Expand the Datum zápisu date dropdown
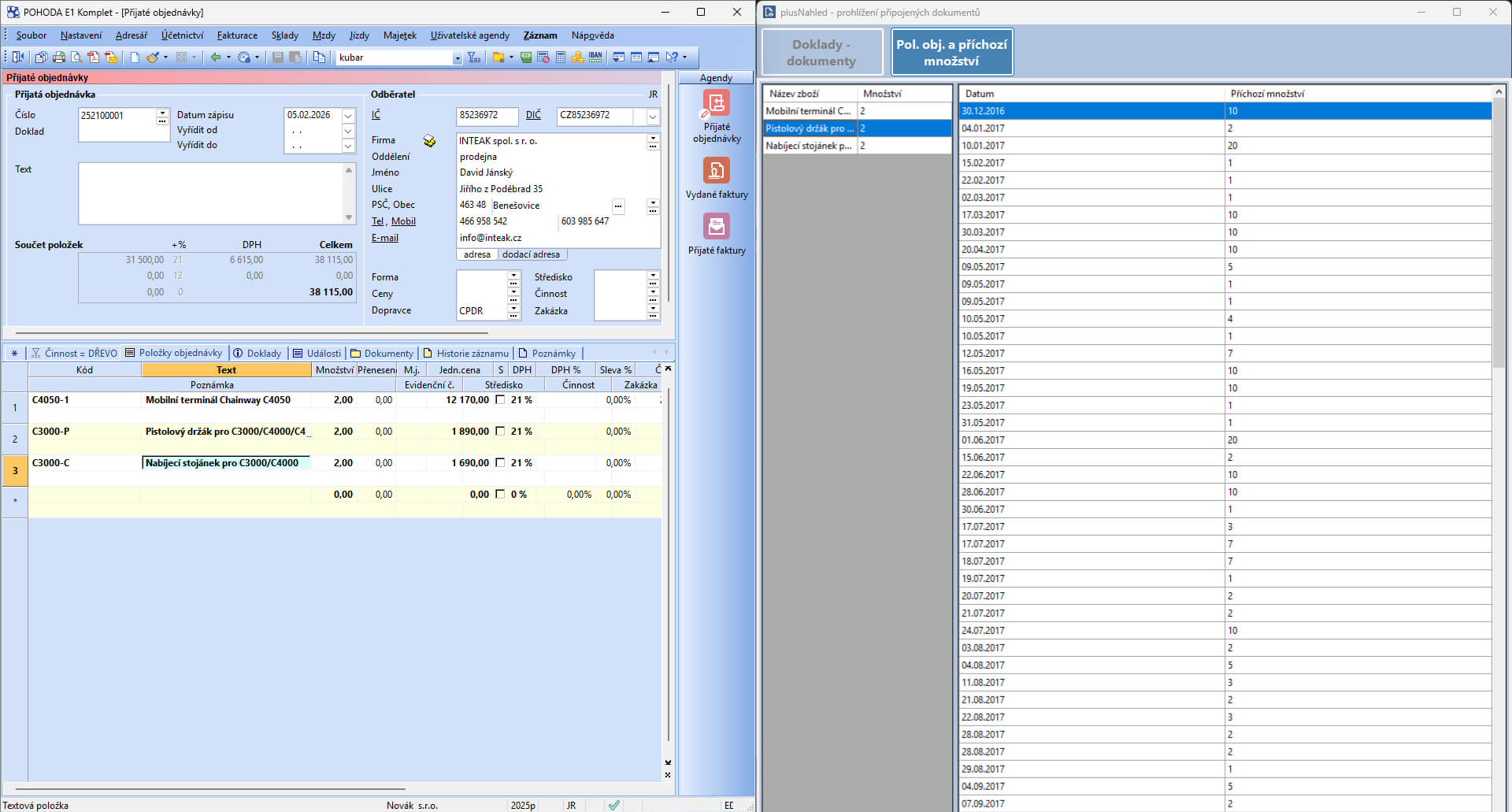This screenshot has width=1512, height=812. pyautogui.click(x=348, y=116)
